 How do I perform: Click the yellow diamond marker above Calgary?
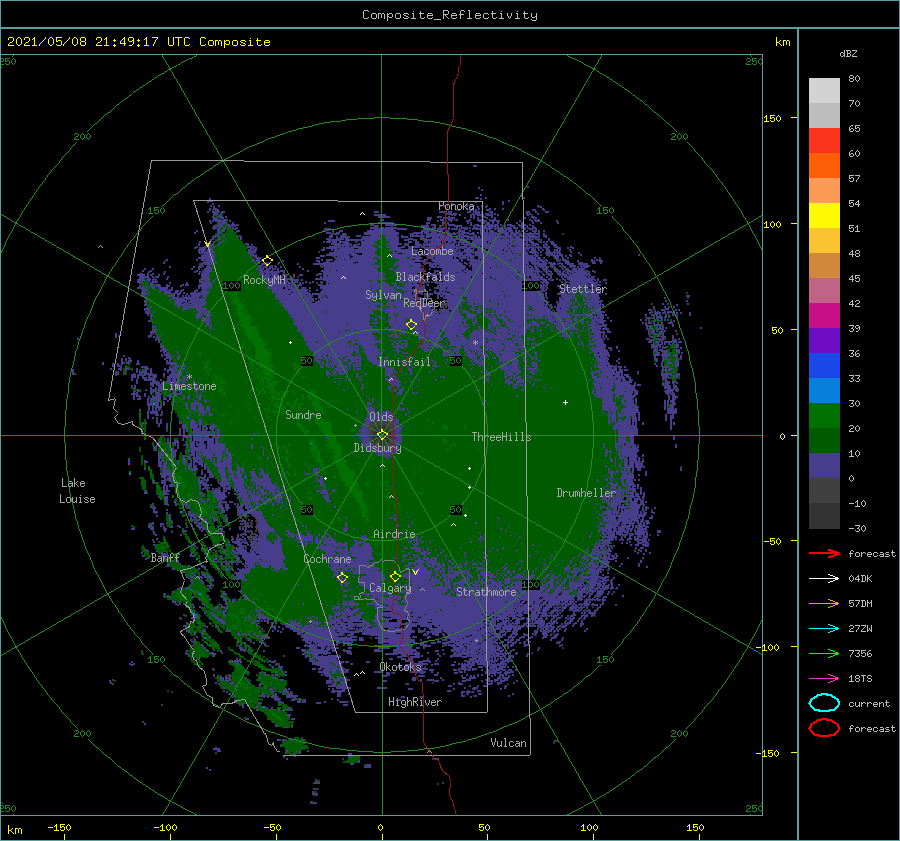coord(395,576)
